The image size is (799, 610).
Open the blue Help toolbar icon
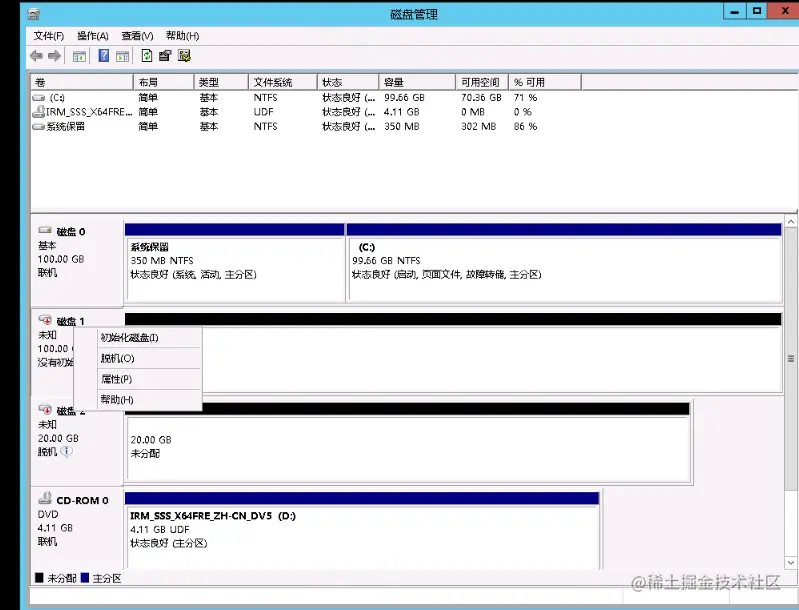pyautogui.click(x=103, y=56)
